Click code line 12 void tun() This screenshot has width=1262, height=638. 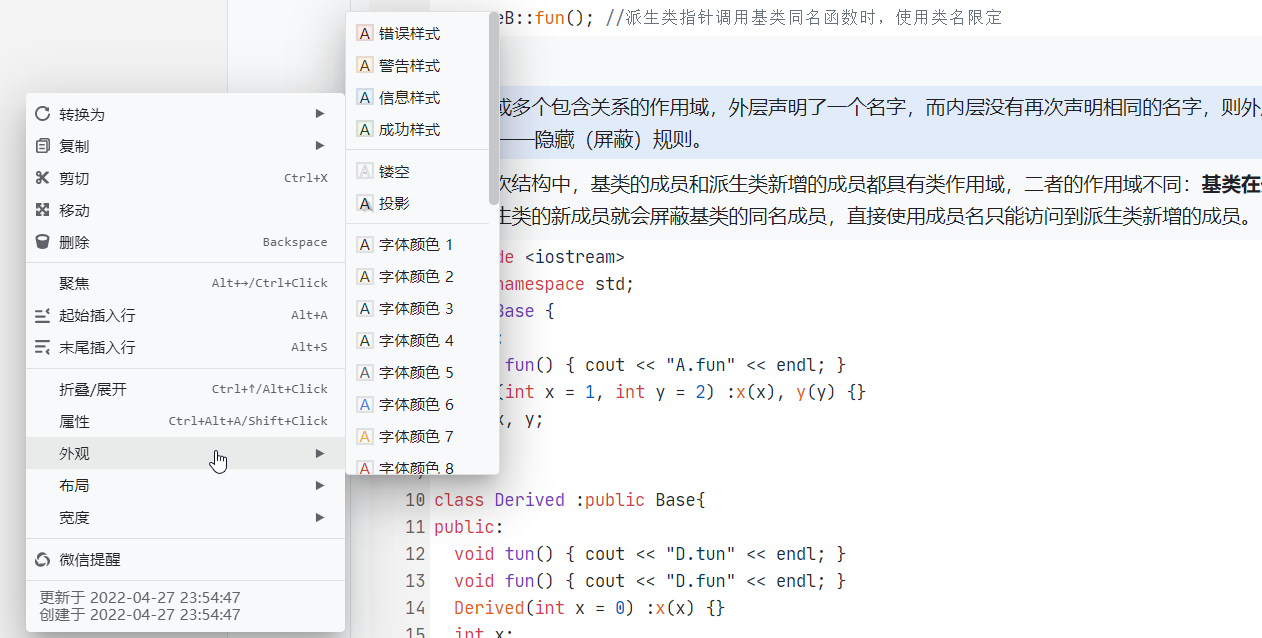pyautogui.click(x=649, y=554)
